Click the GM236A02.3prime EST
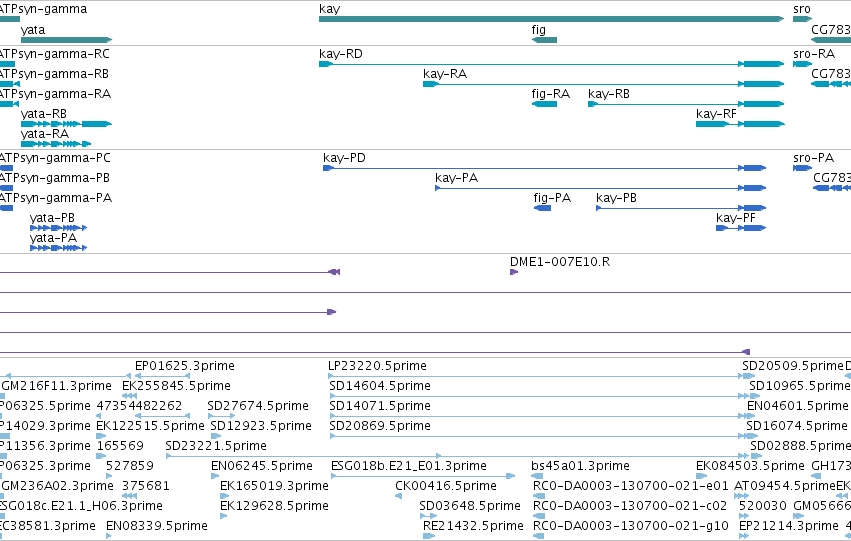The width and height of the screenshot is (851, 541). (x=2, y=496)
